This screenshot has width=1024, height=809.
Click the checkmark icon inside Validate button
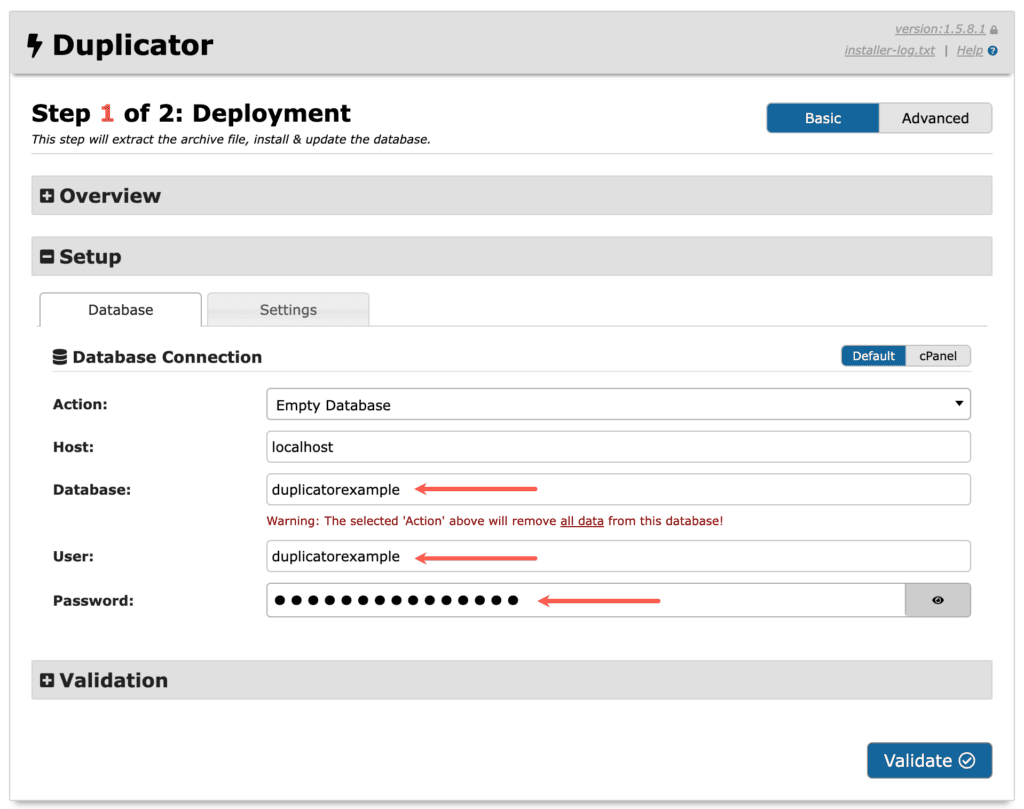point(964,760)
